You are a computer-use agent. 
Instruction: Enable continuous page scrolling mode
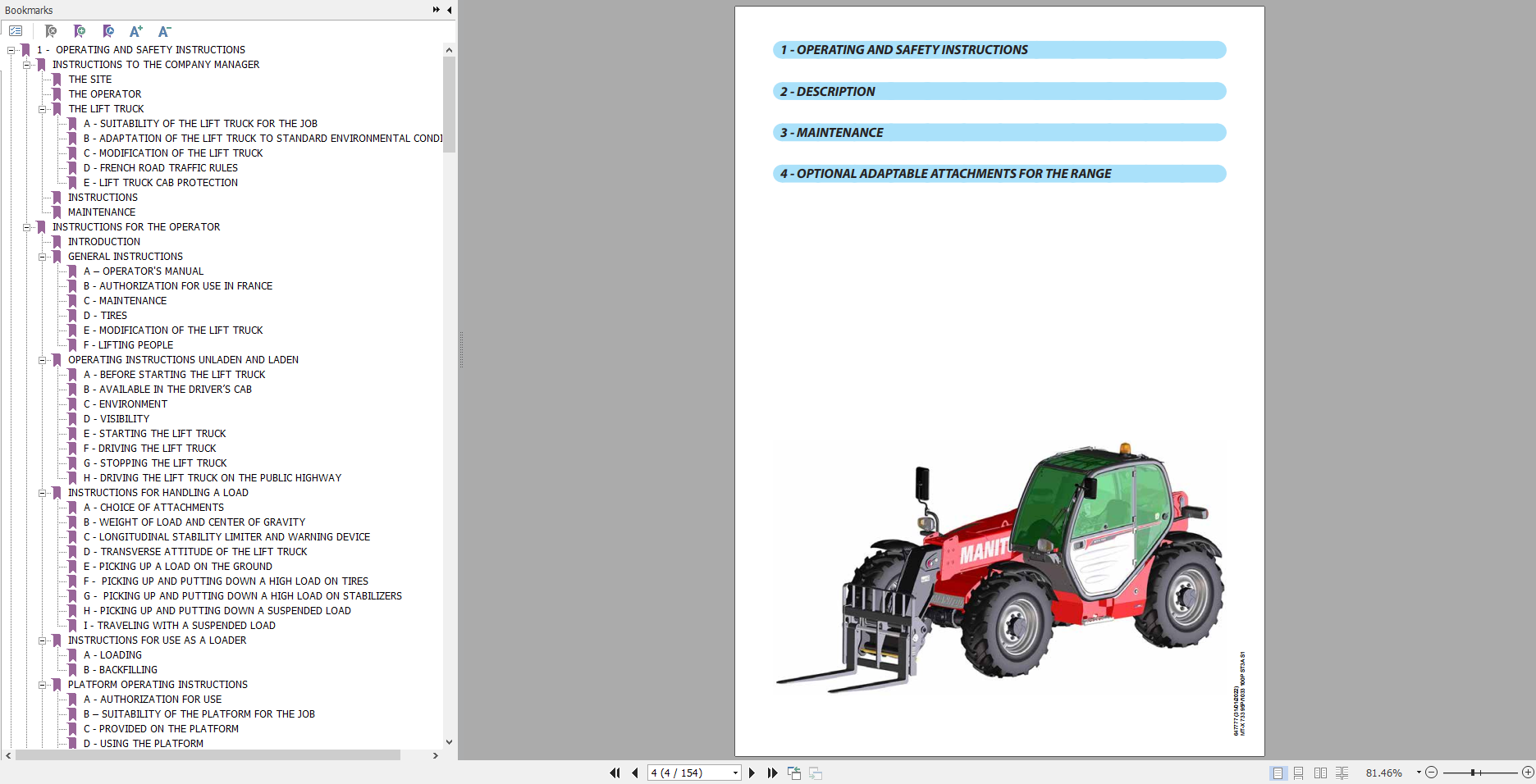1300,773
